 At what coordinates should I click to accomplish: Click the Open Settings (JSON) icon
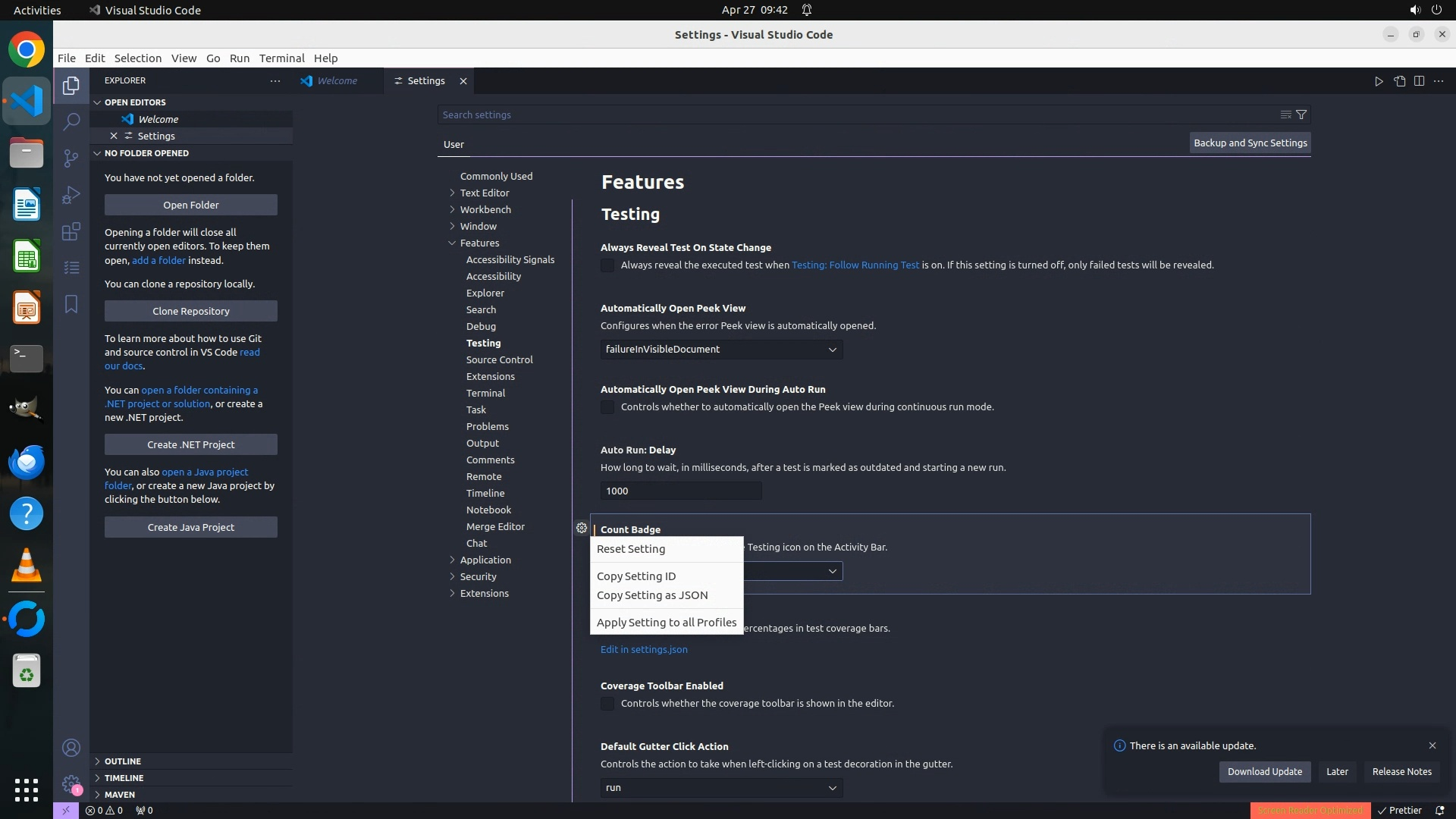[1399, 81]
